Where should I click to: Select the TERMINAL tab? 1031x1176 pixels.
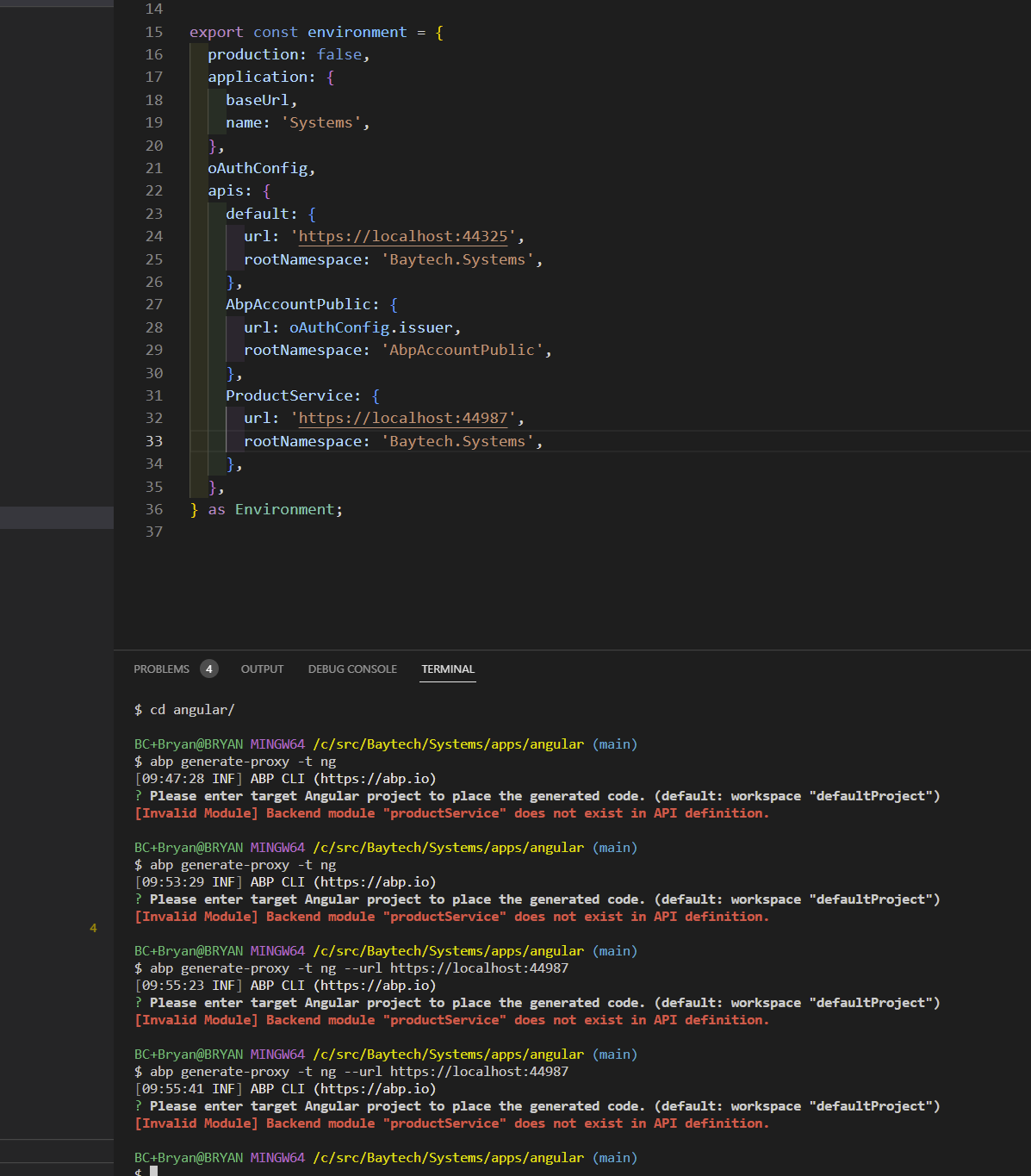[x=448, y=669]
